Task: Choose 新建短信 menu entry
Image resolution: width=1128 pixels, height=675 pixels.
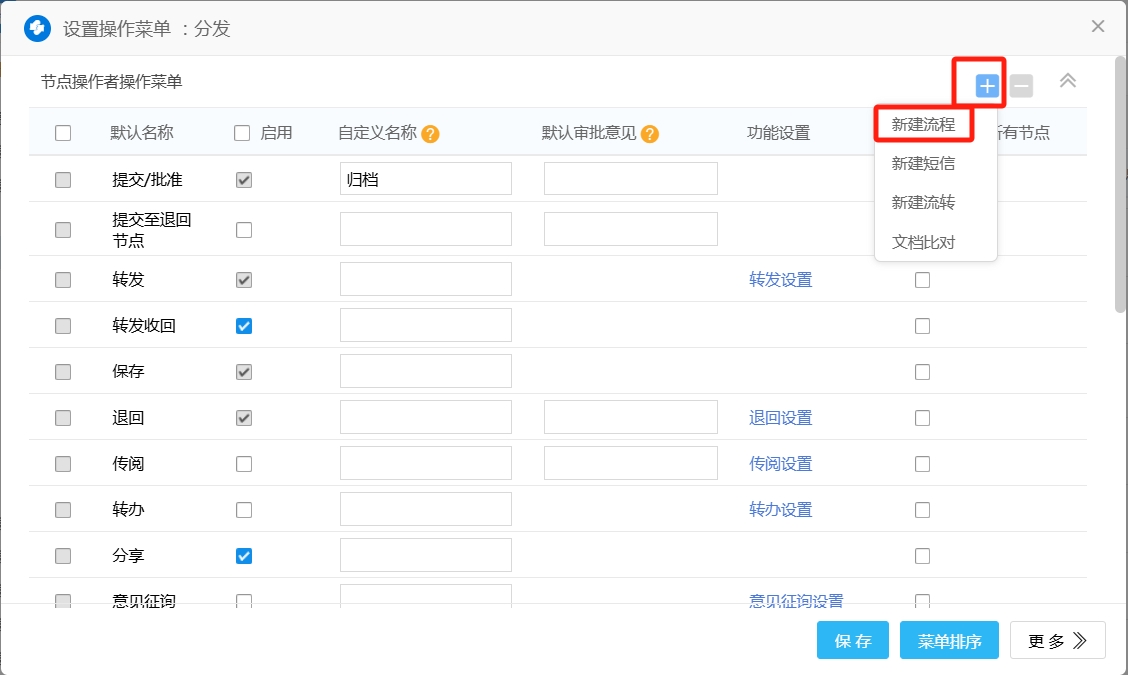Action: pos(923,164)
